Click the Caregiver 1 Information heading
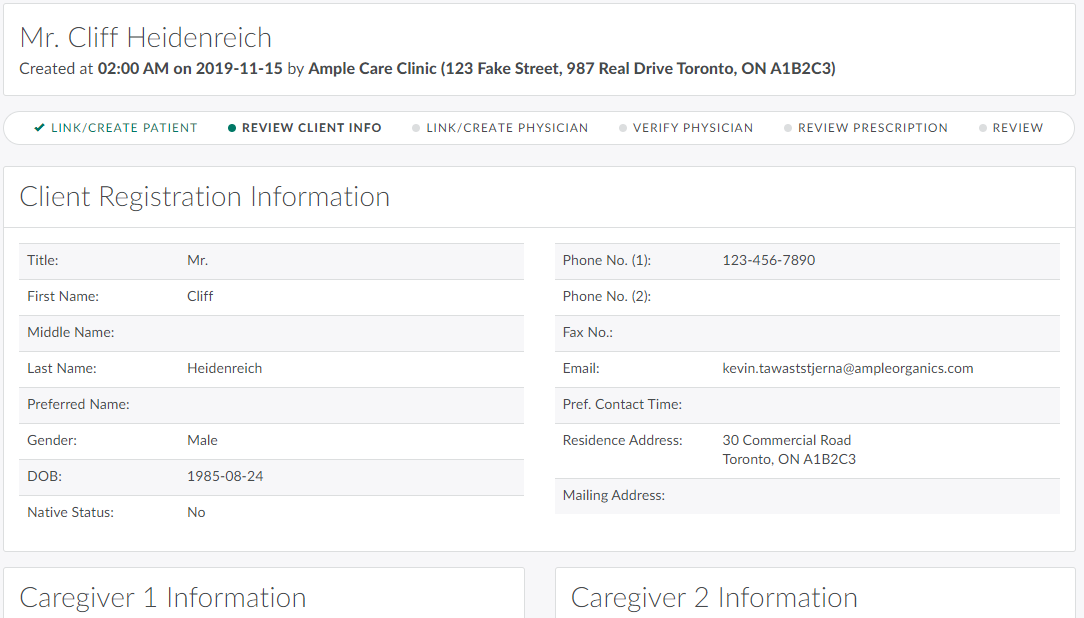This screenshot has width=1084, height=618. click(163, 598)
